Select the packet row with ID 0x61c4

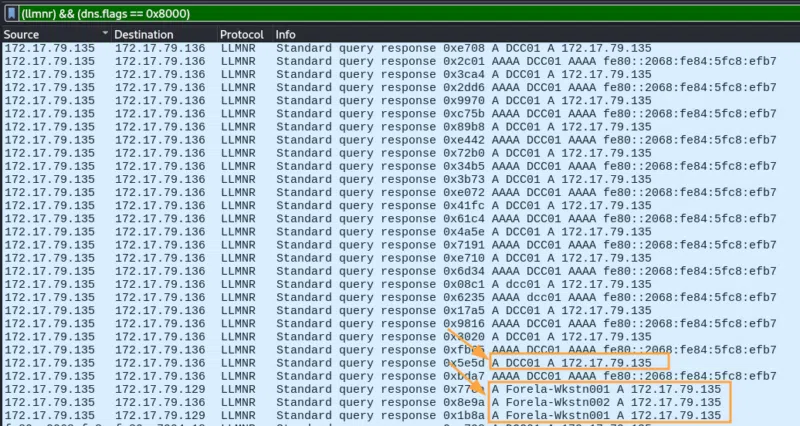point(401,219)
